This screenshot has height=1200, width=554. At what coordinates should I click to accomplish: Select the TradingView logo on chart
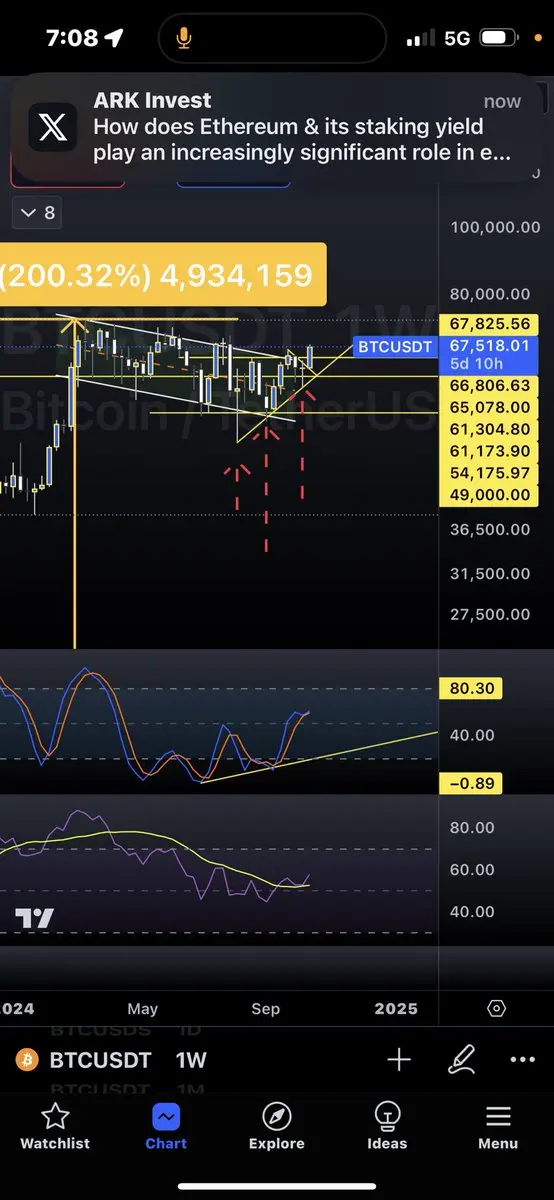pyautogui.click(x=35, y=917)
